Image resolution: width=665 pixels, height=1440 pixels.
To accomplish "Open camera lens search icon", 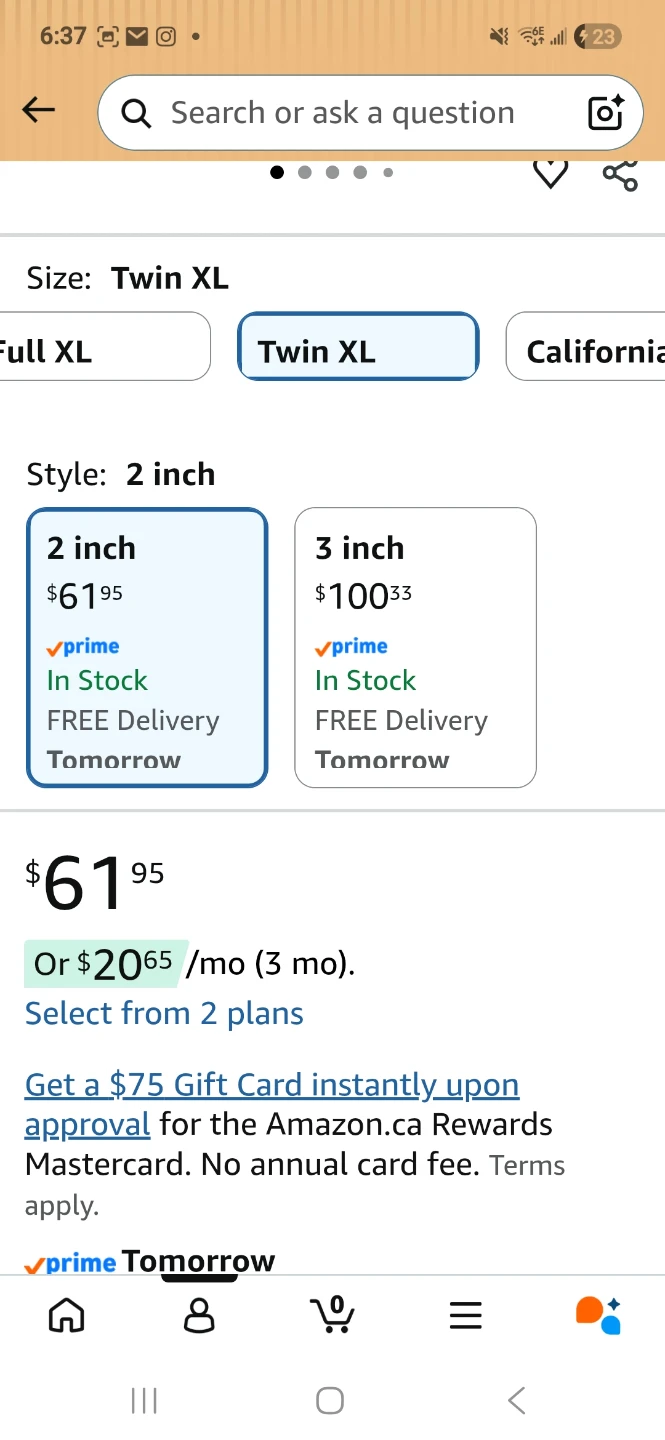I will (605, 113).
